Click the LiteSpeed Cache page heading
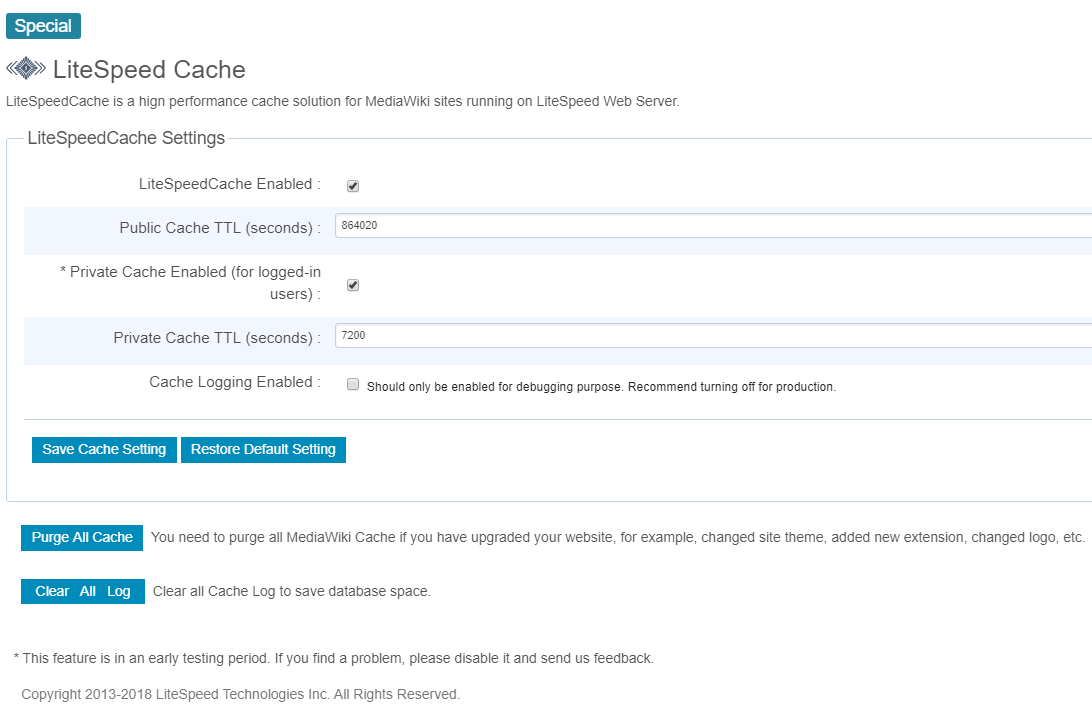 coord(149,70)
